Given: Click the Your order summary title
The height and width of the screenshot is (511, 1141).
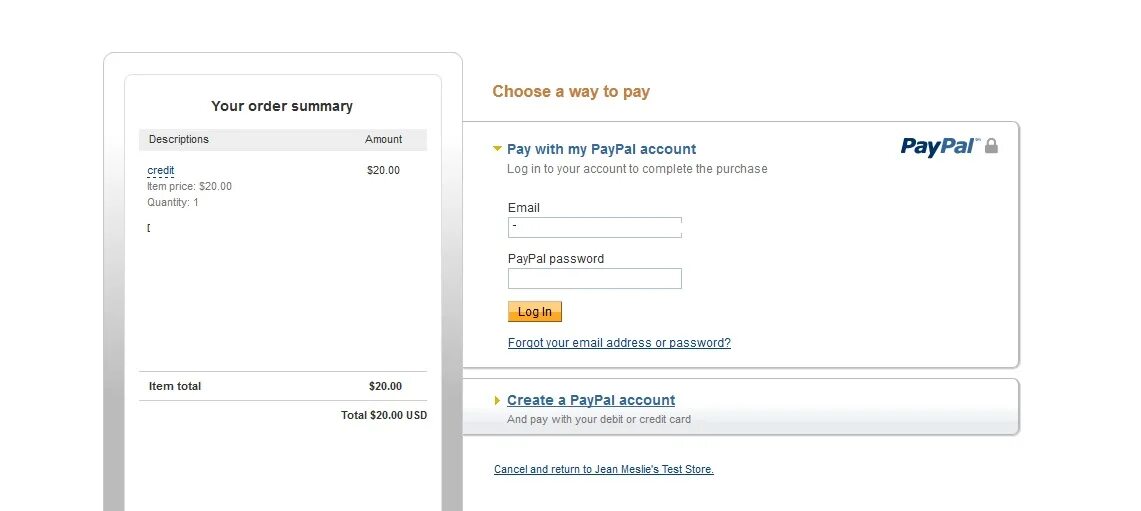Looking at the screenshot, I should (x=282, y=106).
